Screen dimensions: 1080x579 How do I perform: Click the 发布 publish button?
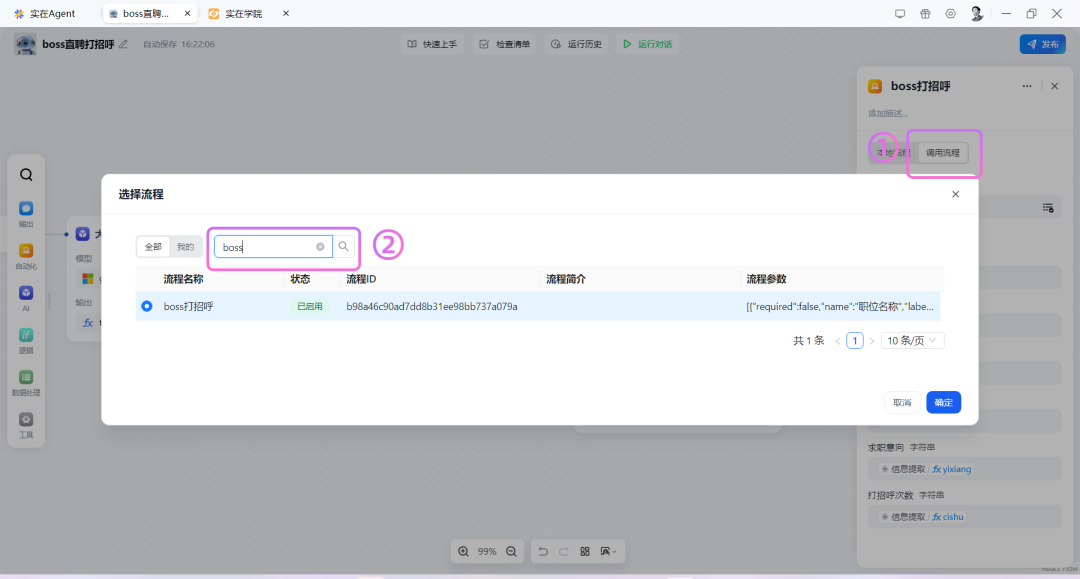click(x=1043, y=44)
